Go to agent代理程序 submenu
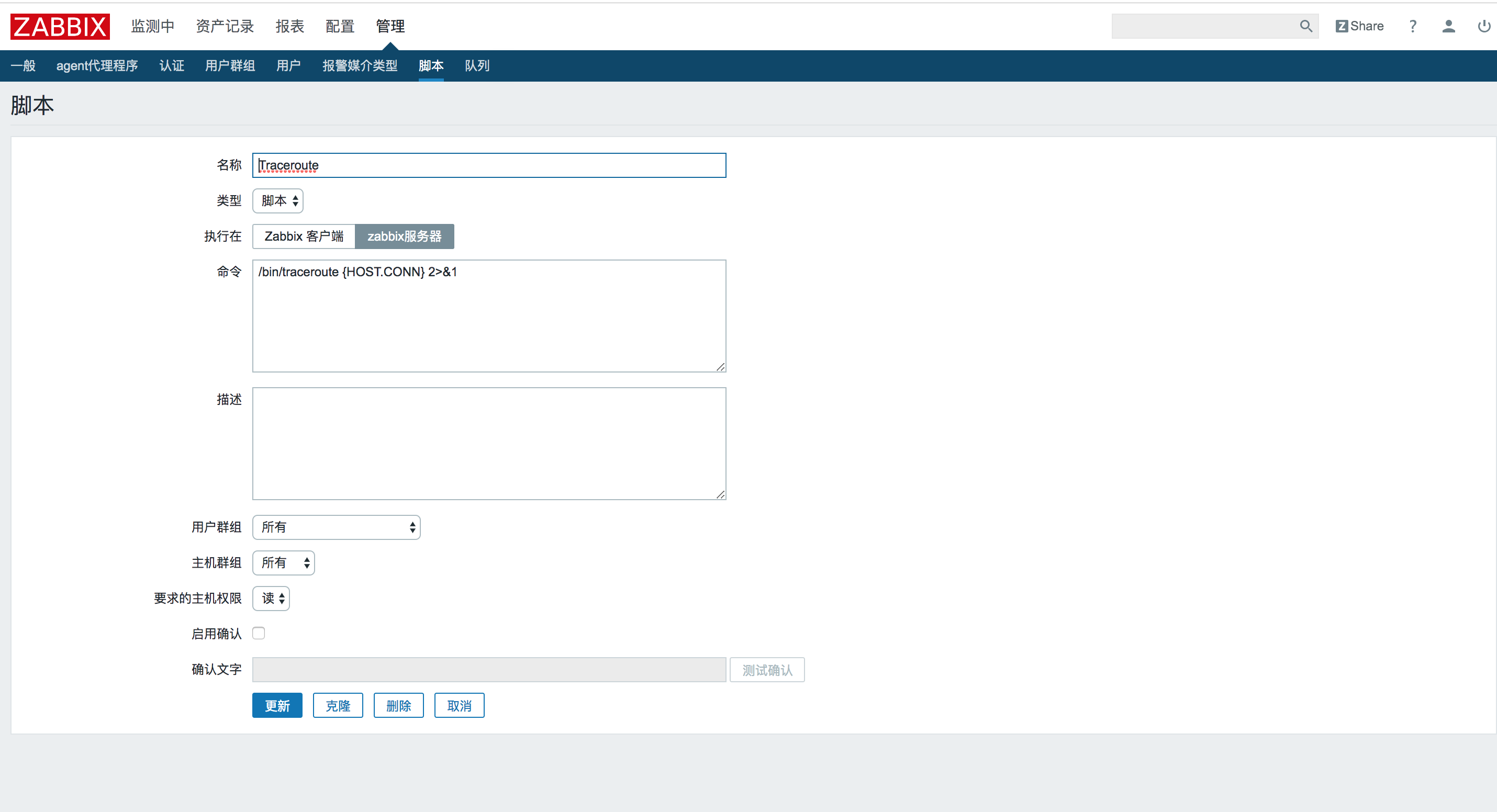 (97, 65)
